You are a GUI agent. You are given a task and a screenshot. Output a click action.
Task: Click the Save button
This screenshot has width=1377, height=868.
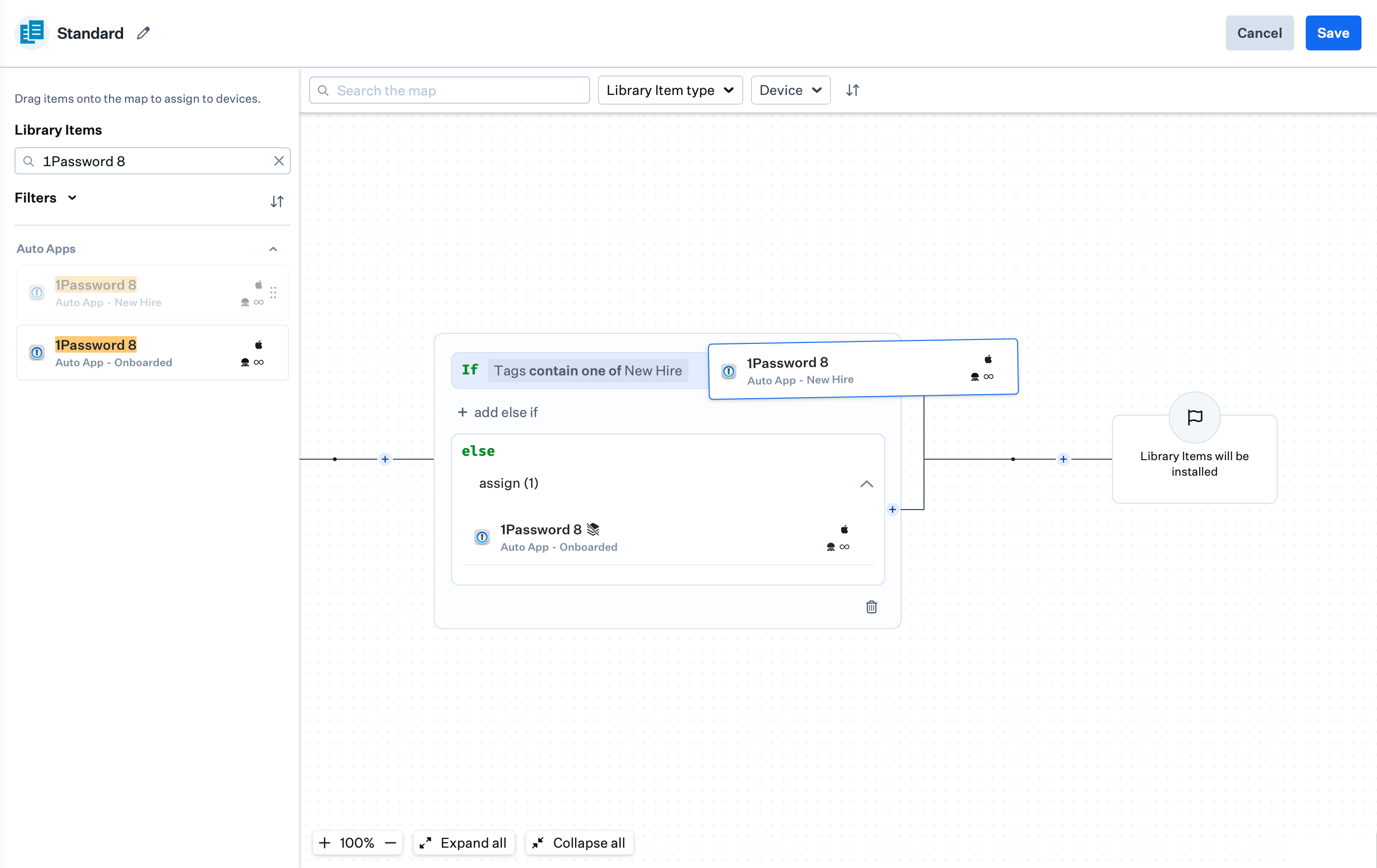(1332, 33)
